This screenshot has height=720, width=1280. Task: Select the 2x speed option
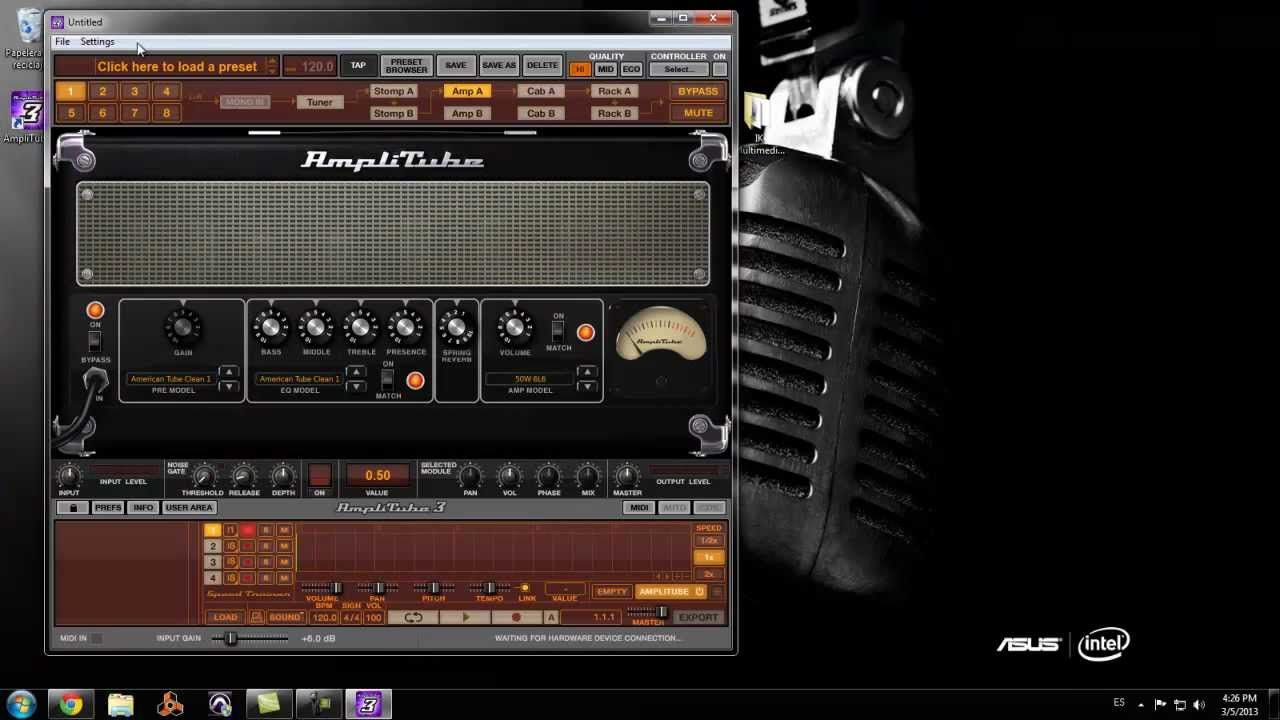709,574
